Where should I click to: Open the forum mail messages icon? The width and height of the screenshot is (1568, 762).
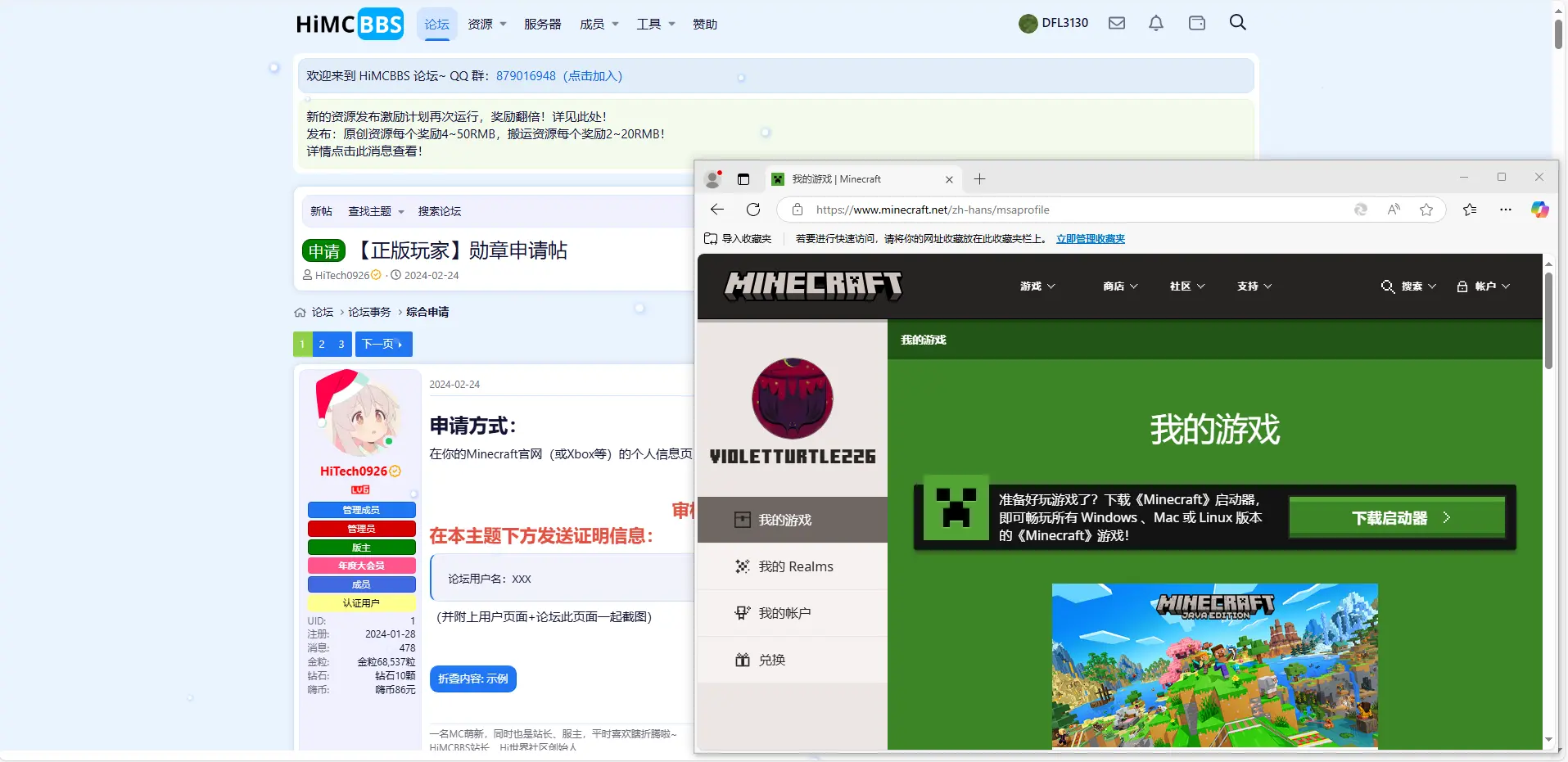[1116, 23]
